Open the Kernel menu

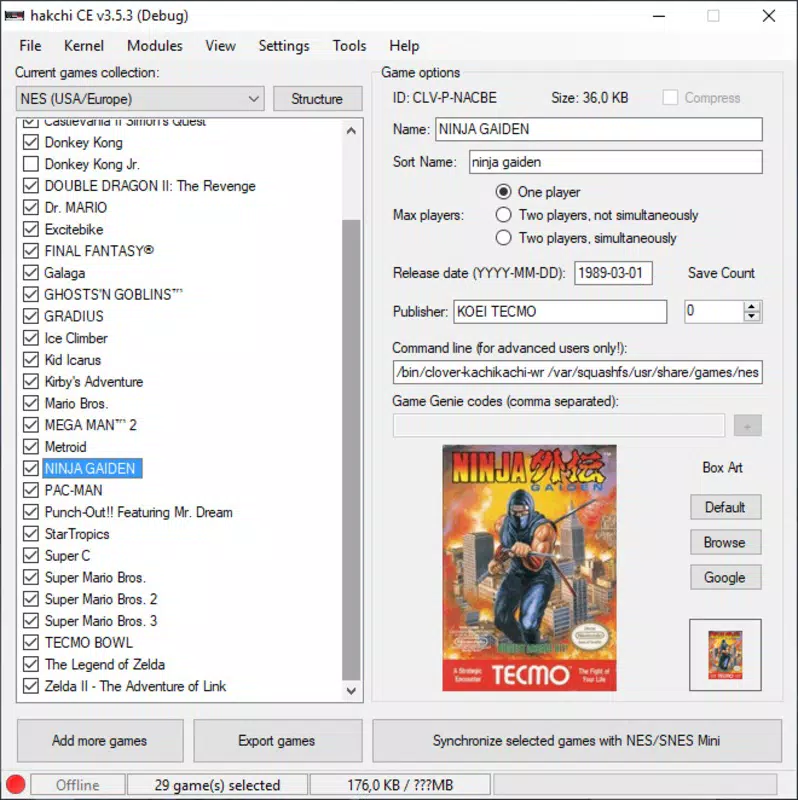tap(84, 46)
